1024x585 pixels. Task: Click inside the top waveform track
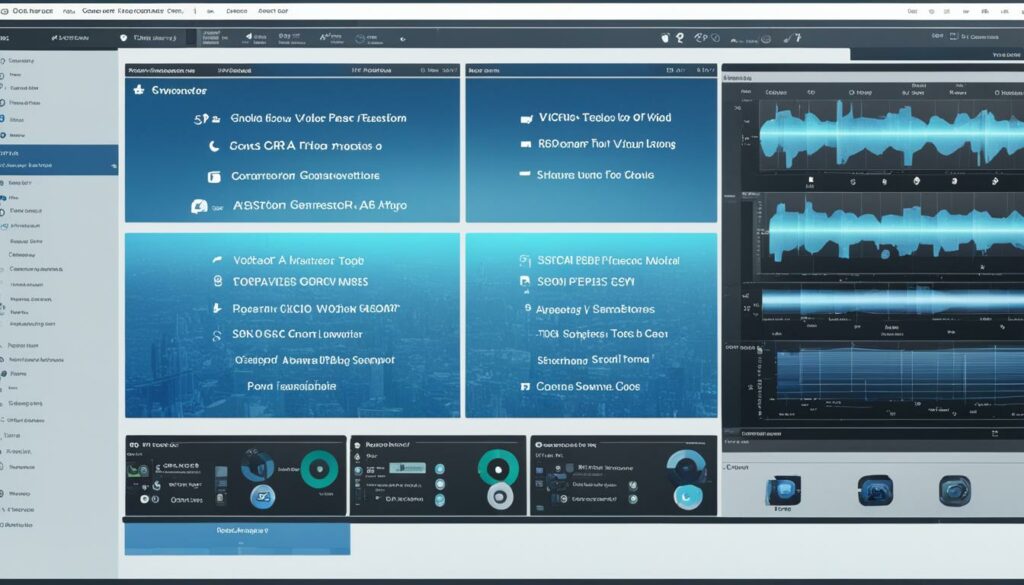[x=891, y=136]
